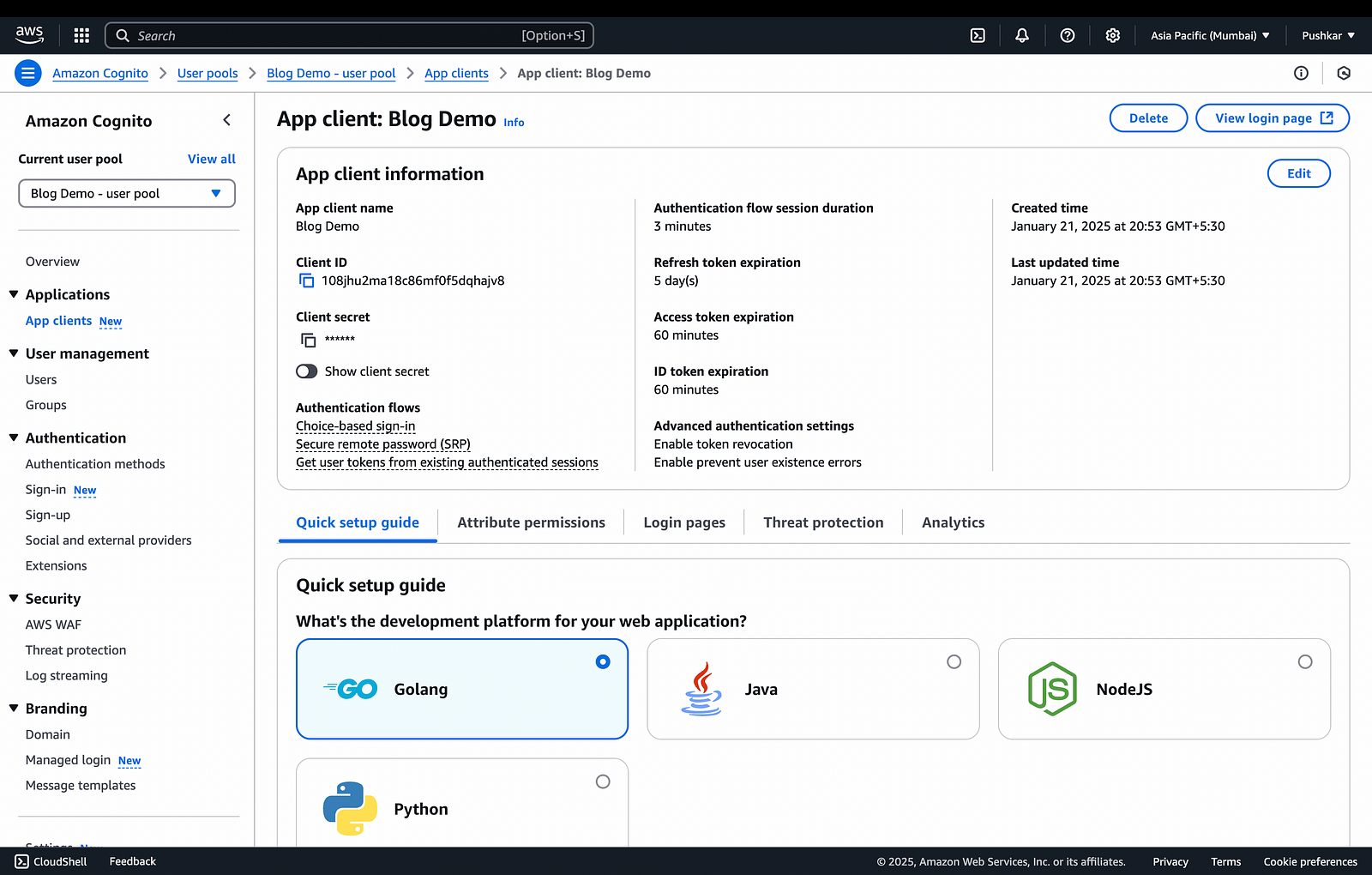
Task: Copy the Client ID value
Action: click(306, 281)
